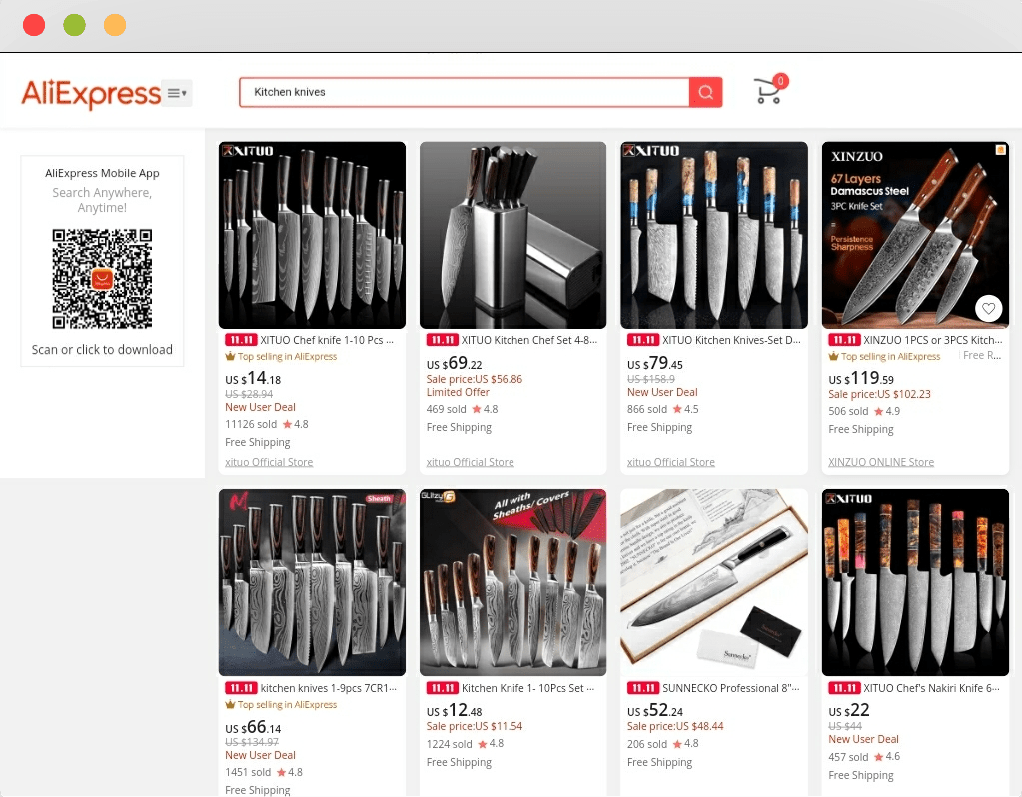Click star rating 4.8 beside 1451 sold
The height and width of the screenshot is (797, 1022).
(x=290, y=772)
